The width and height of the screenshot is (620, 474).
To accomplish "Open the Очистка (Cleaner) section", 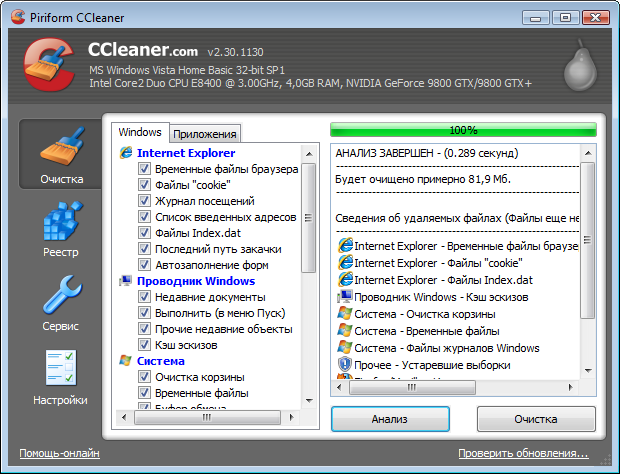I will coord(61,155).
